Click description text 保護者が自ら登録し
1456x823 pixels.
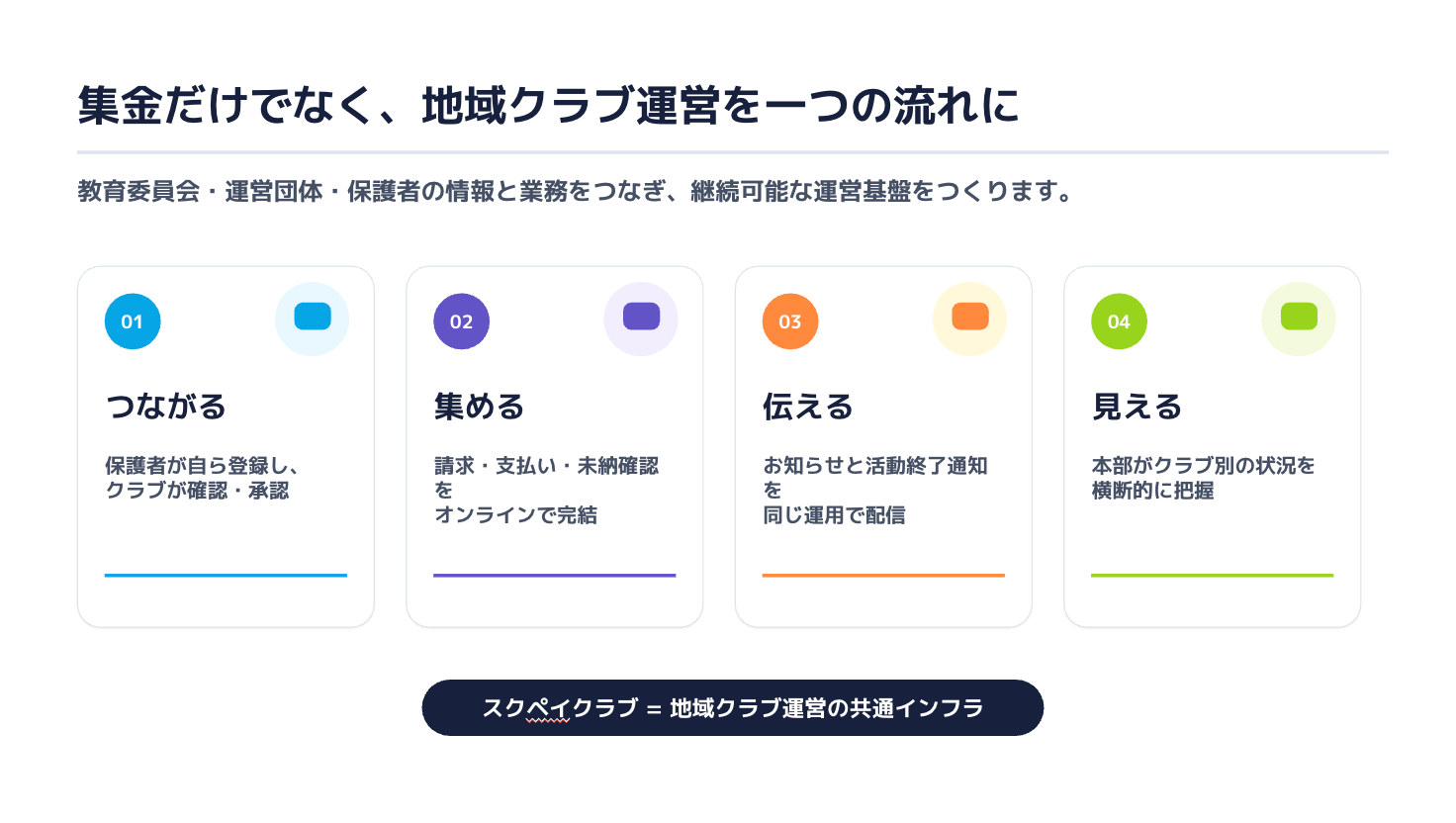[202, 478]
